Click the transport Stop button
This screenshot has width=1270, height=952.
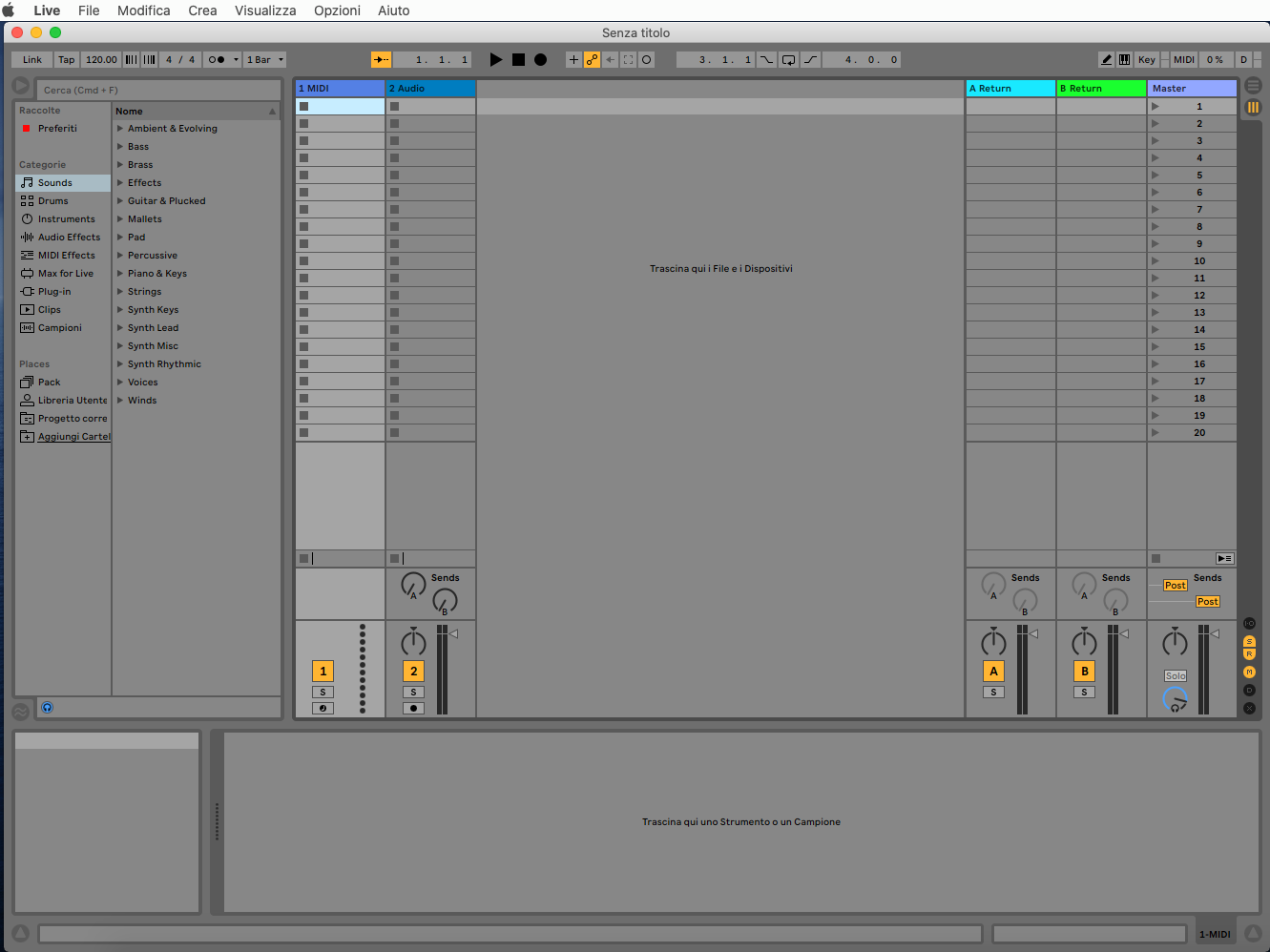(518, 59)
